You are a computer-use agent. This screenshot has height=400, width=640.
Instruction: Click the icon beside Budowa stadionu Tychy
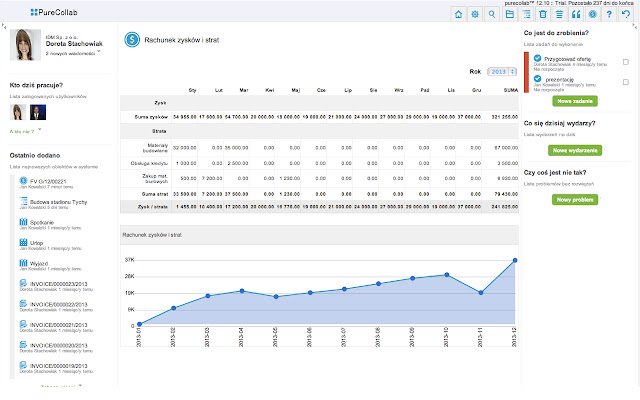(23, 201)
